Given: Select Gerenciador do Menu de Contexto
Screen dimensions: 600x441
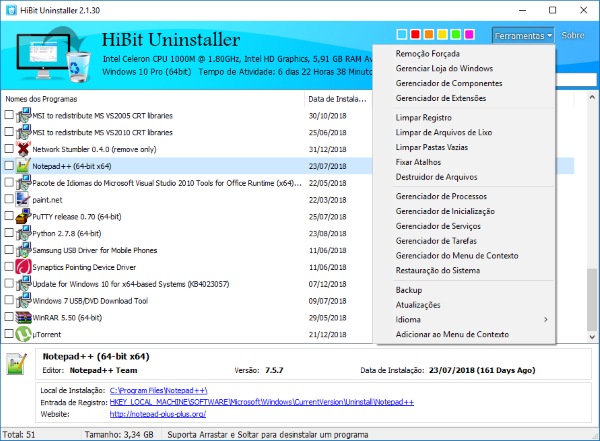Looking at the screenshot, I should click(x=457, y=255).
